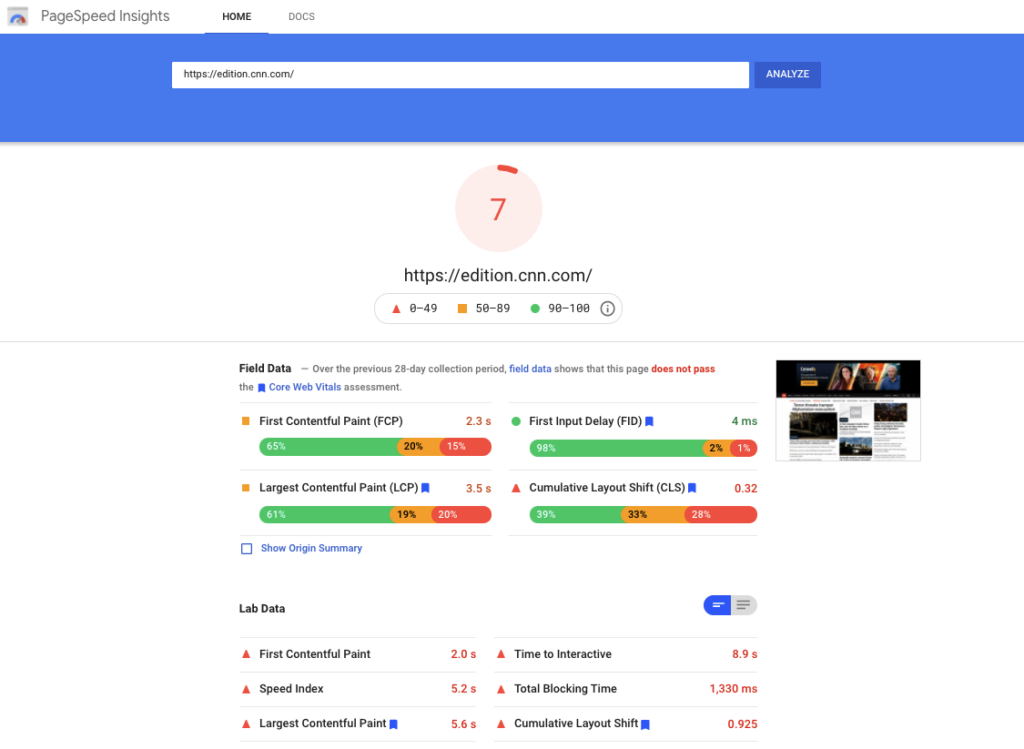The width and height of the screenshot is (1024, 749).
Task: Click the red triangle beside Speed Index
Action: click(246, 689)
